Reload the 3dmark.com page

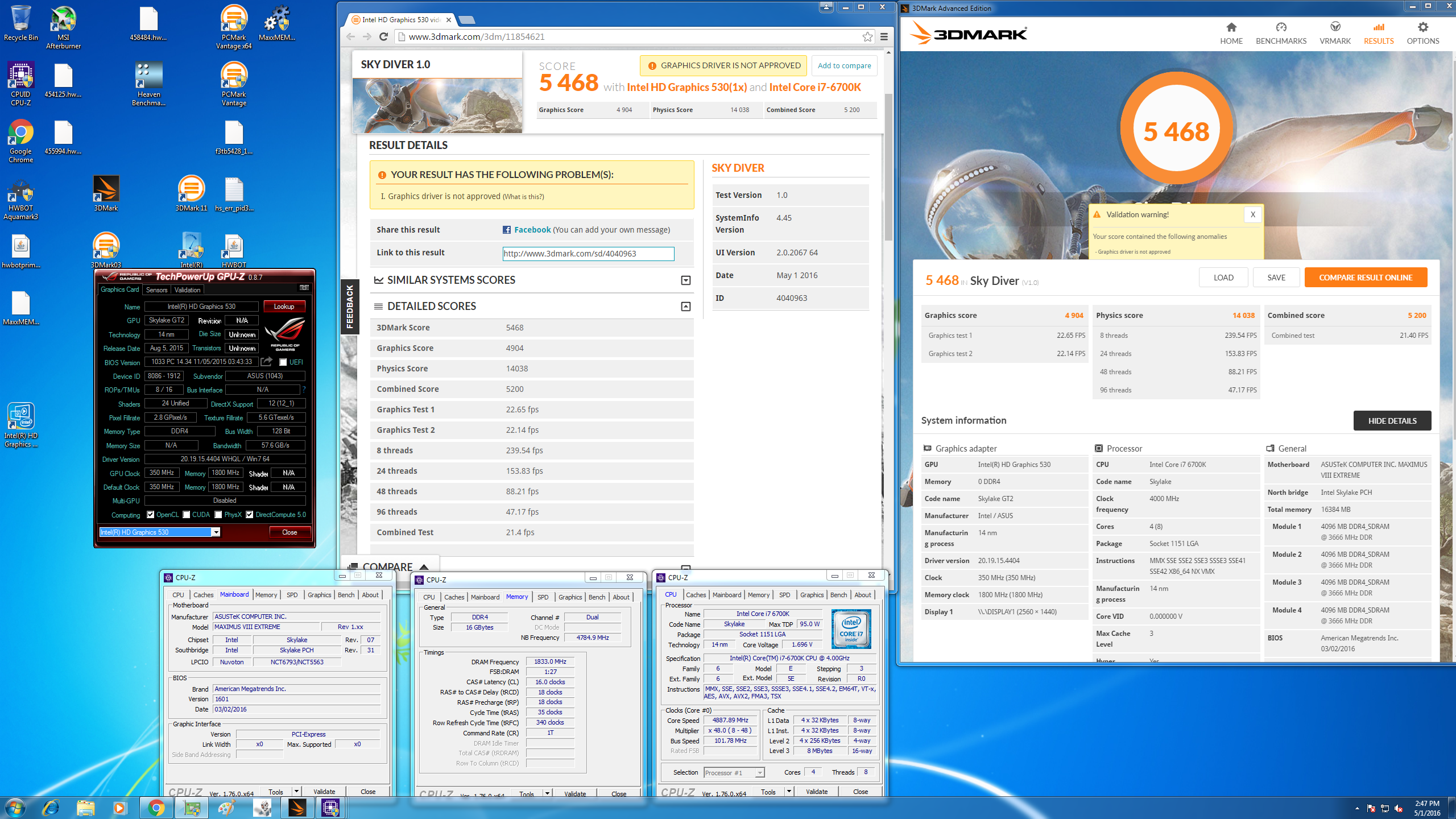tap(383, 36)
